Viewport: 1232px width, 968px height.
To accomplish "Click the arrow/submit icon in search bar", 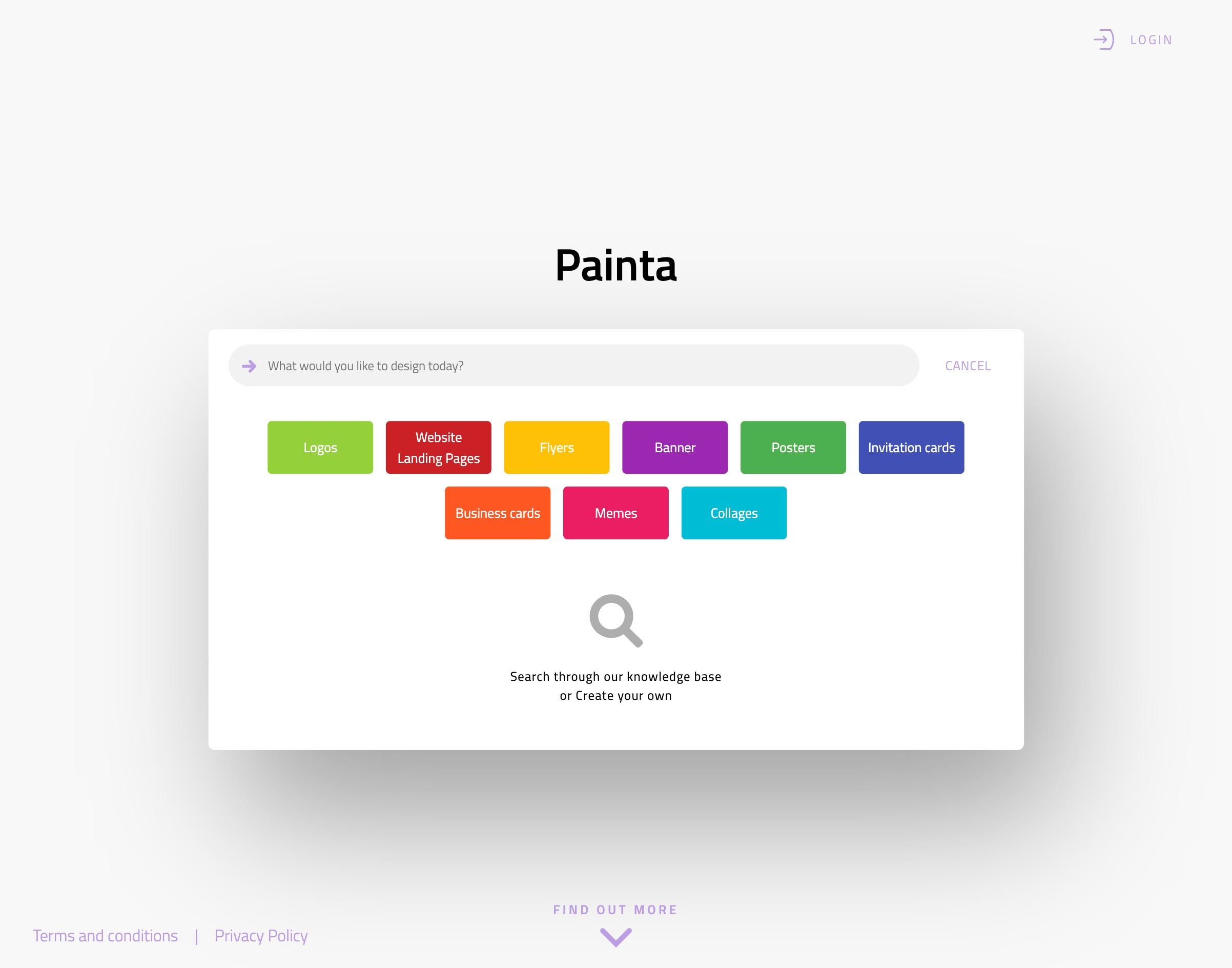I will tap(249, 365).
